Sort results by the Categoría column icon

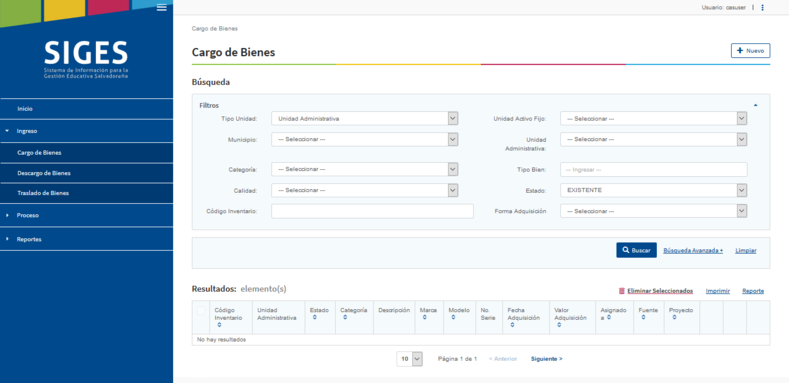pyautogui.click(x=345, y=318)
